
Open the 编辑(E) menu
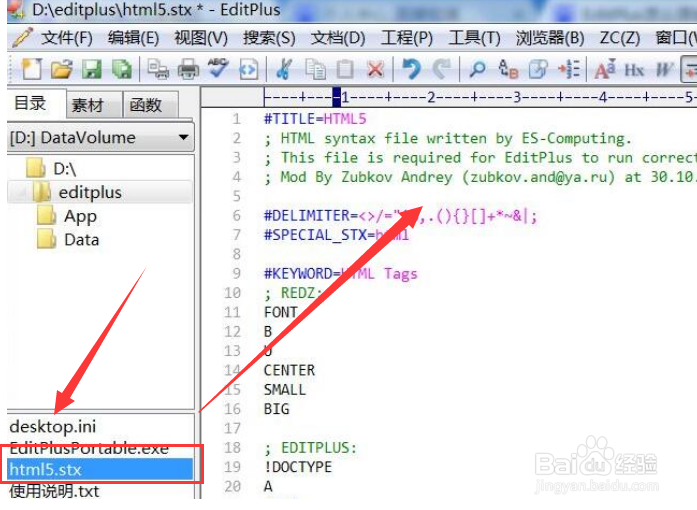click(x=133, y=38)
